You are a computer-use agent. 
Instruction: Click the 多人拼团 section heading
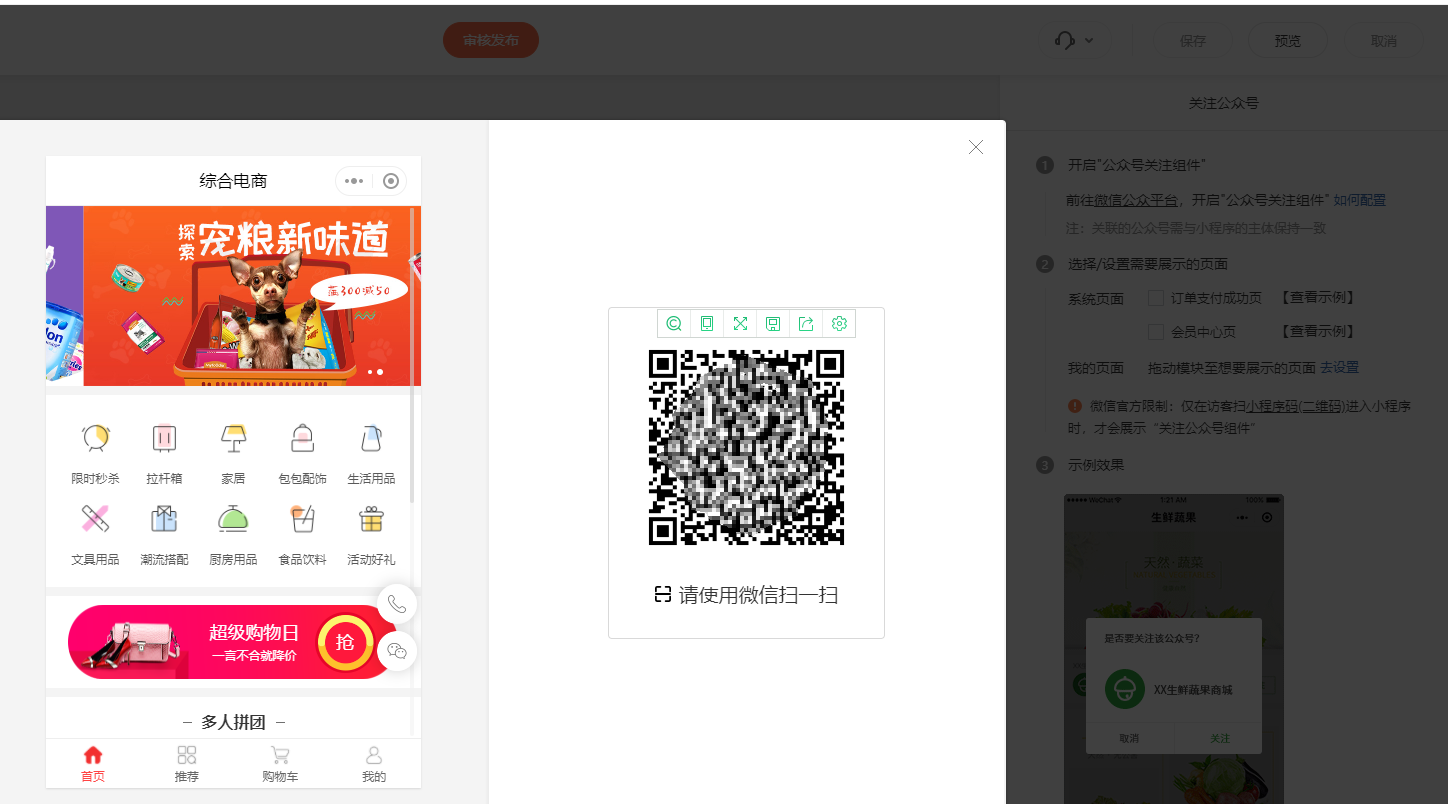233,722
